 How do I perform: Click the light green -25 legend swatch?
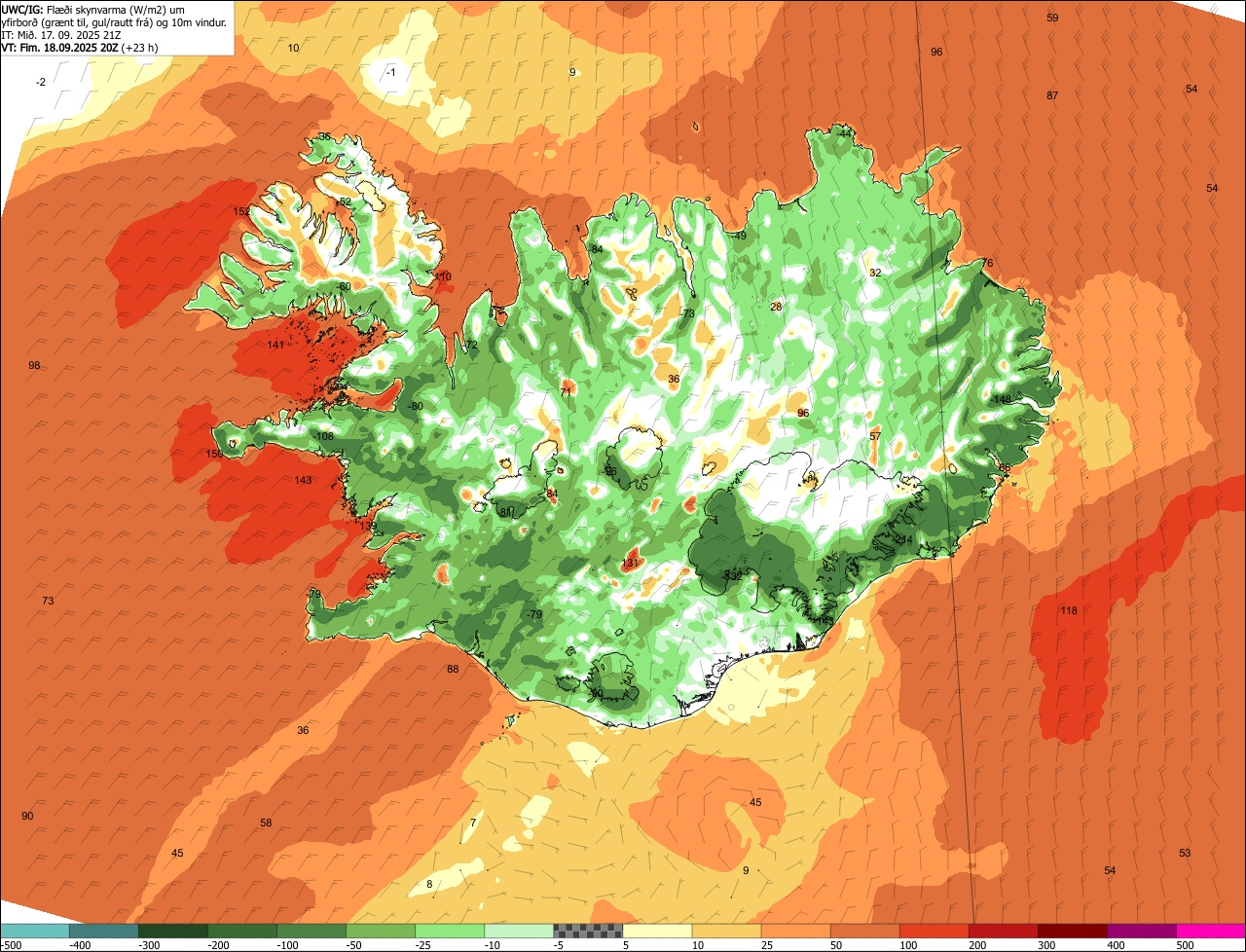(x=450, y=931)
